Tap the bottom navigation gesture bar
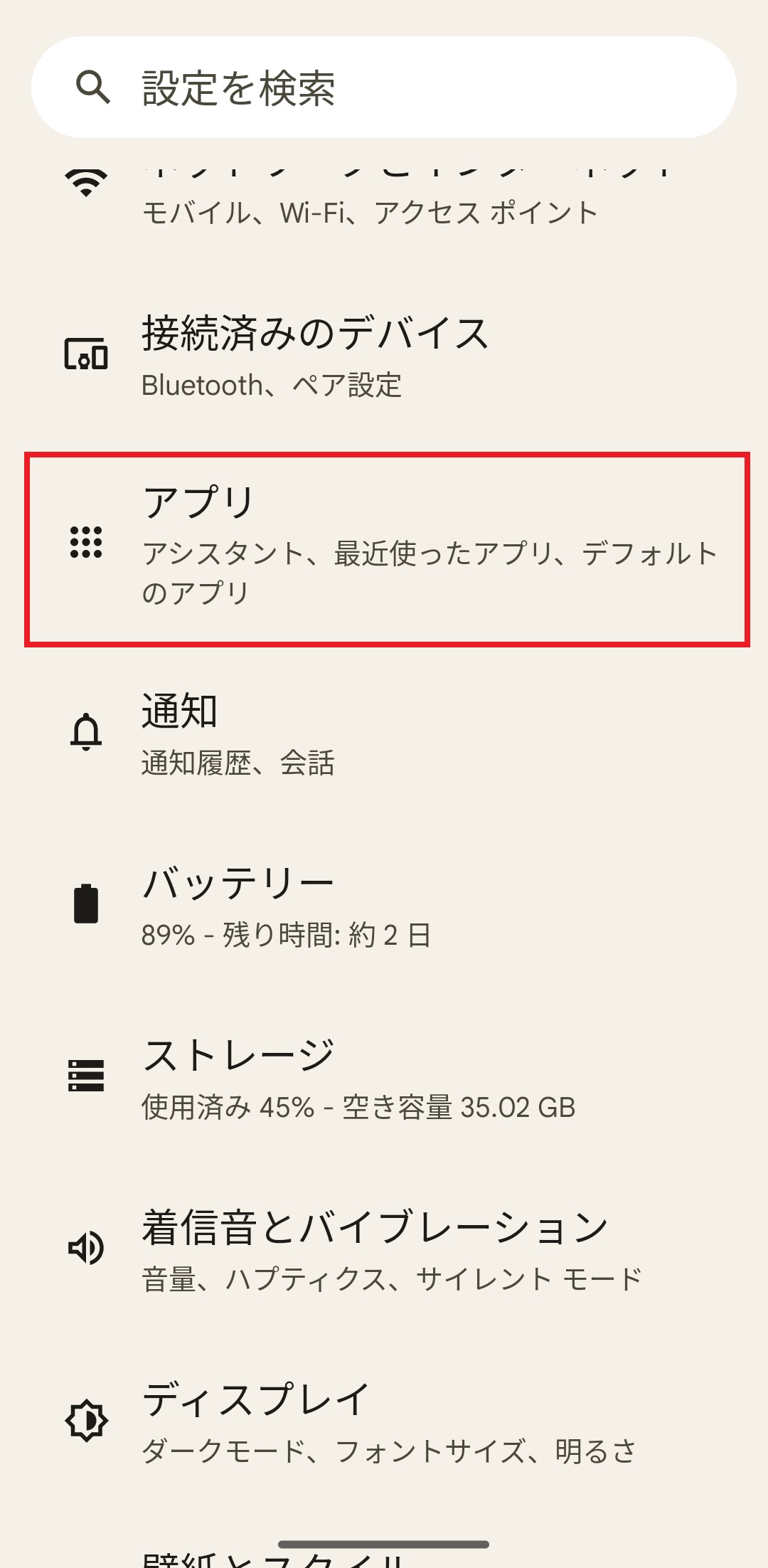Screen dimensions: 768x1568 pos(384,1544)
